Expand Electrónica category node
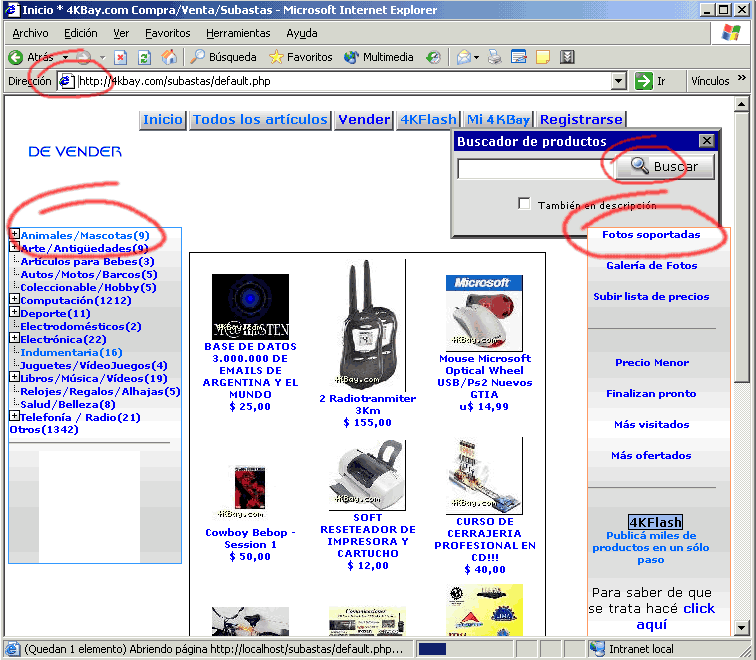Viewport: 756px width, 660px height. (14, 338)
